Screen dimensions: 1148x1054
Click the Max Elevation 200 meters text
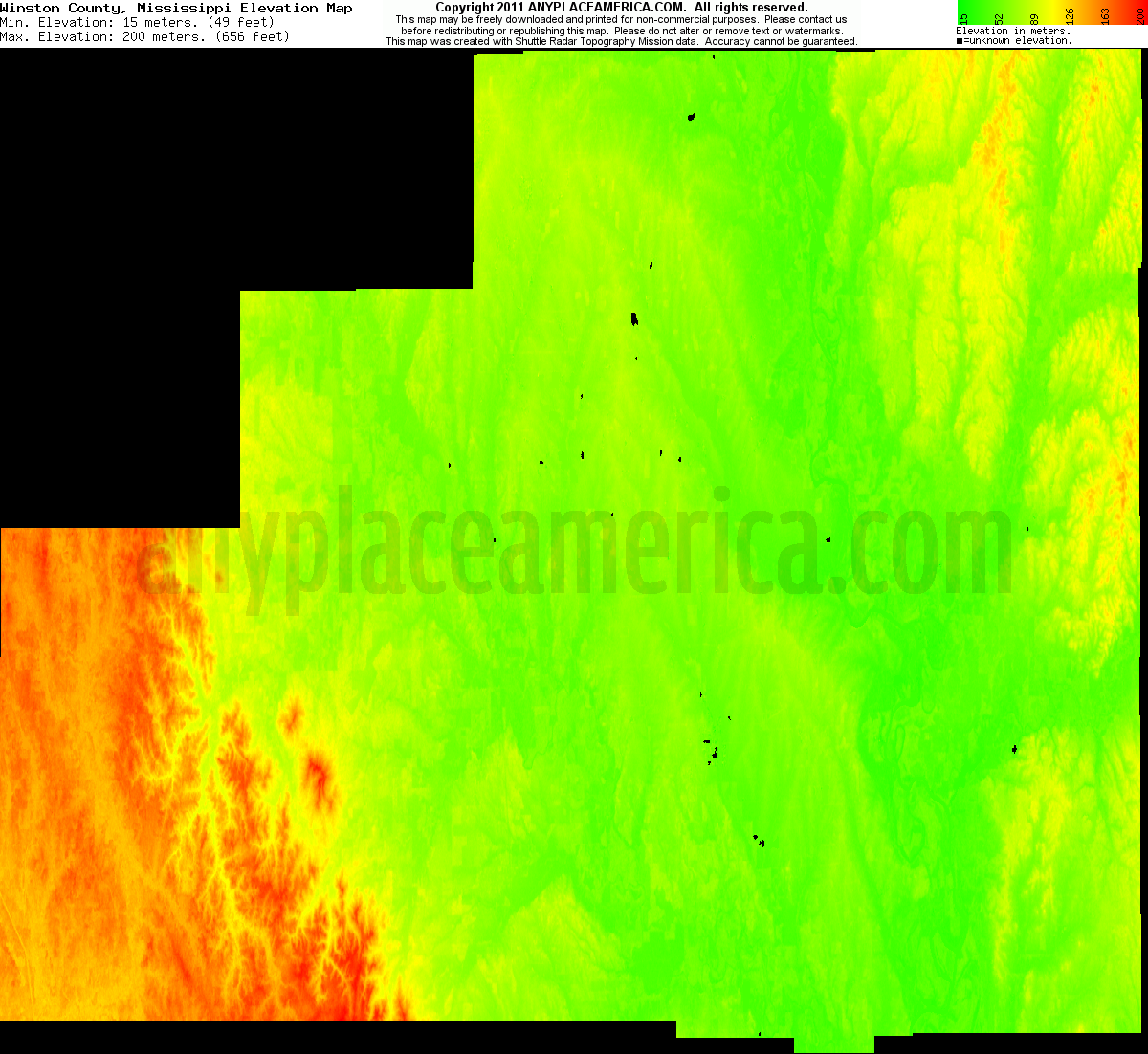point(145,36)
